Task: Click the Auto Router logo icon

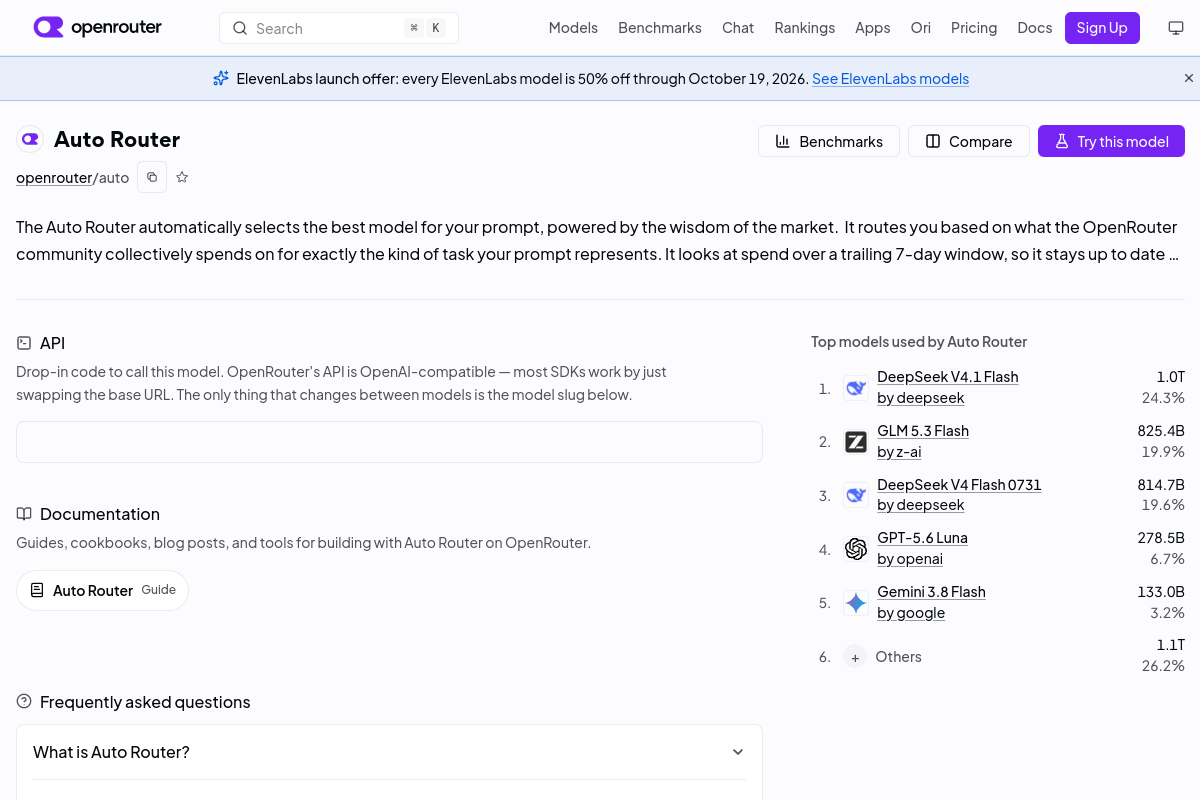Action: point(31,139)
